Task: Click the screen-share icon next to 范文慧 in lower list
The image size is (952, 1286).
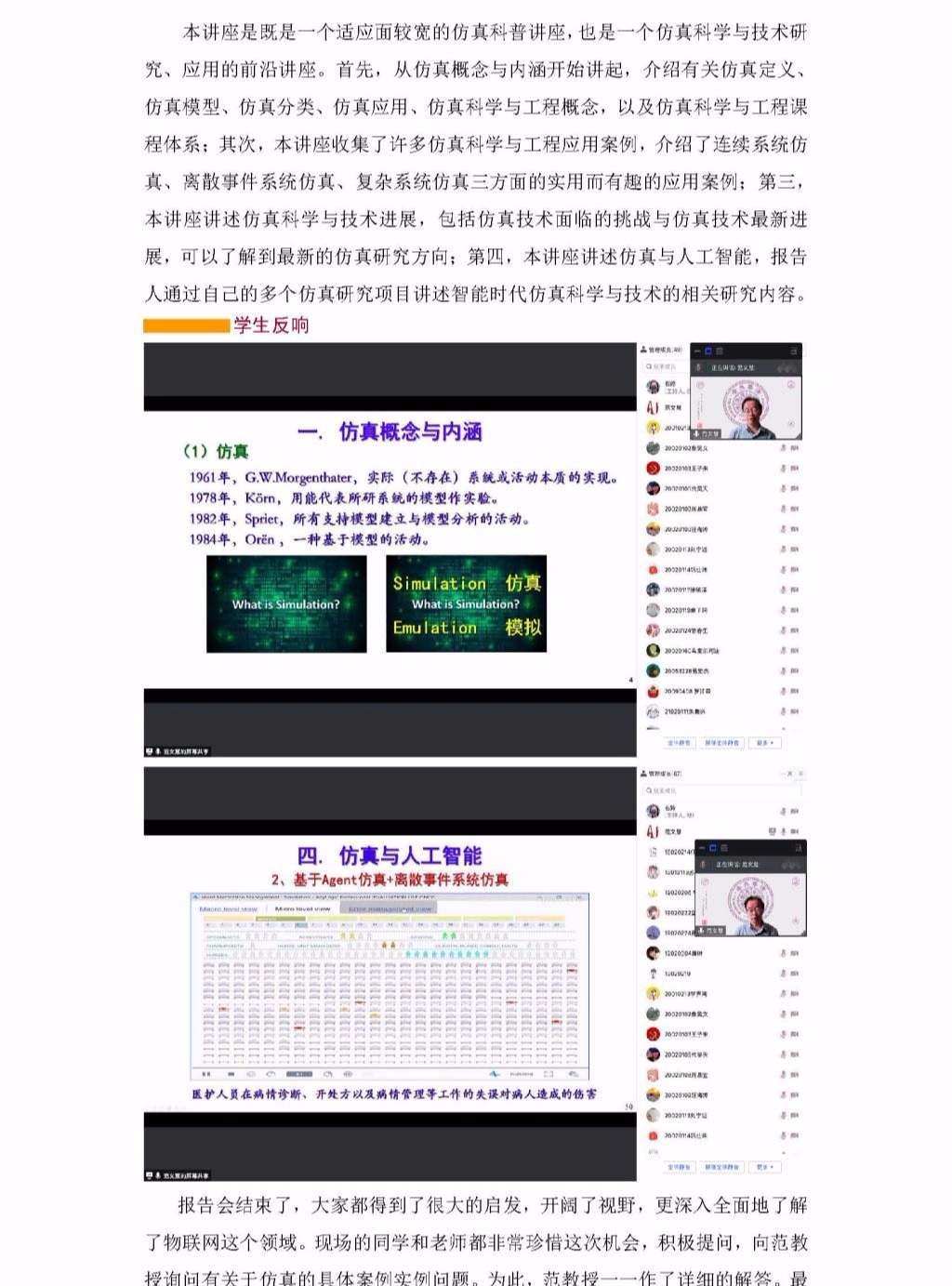Action: 773,831
